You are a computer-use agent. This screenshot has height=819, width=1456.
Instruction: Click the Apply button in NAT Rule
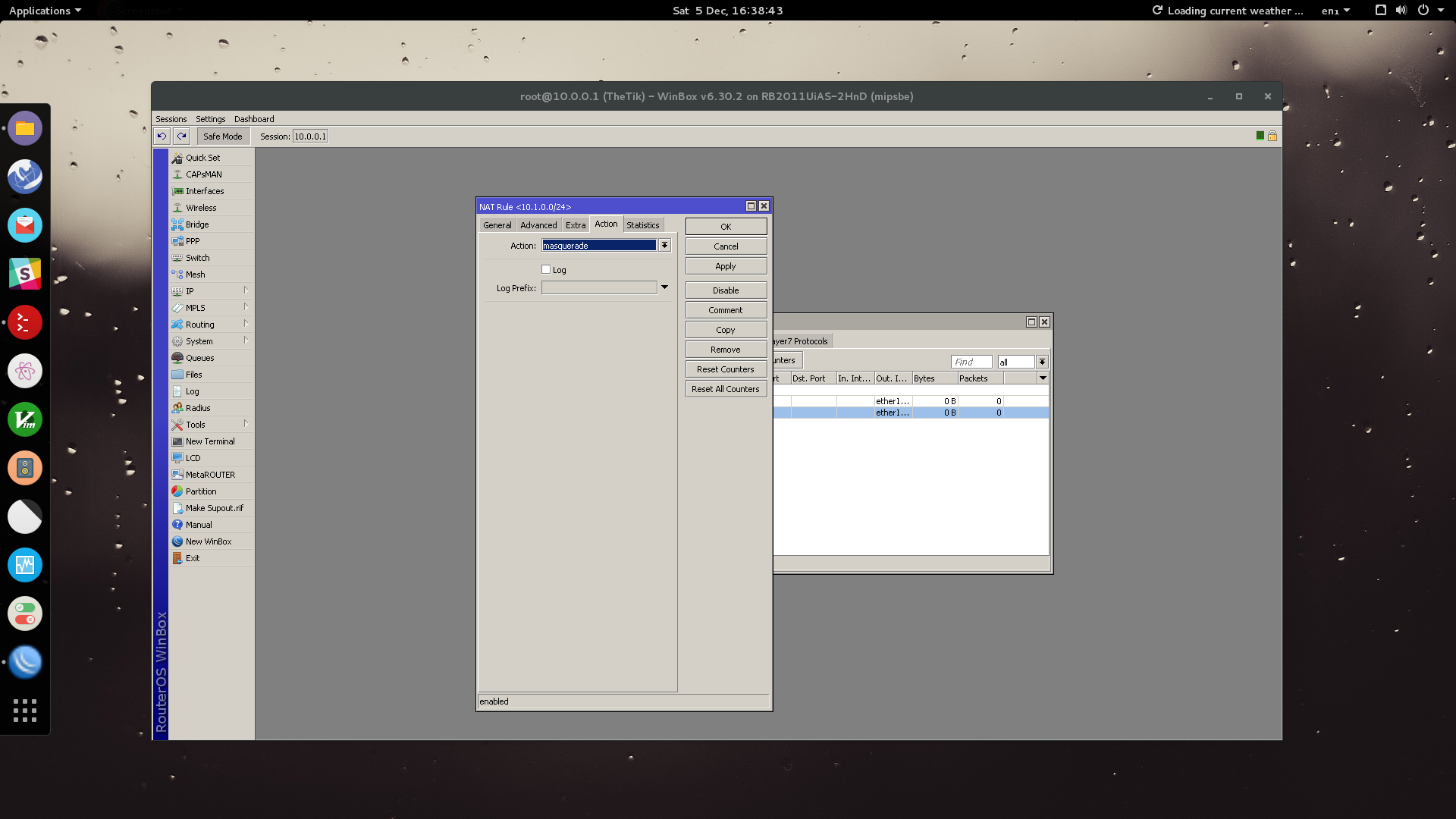tap(725, 266)
